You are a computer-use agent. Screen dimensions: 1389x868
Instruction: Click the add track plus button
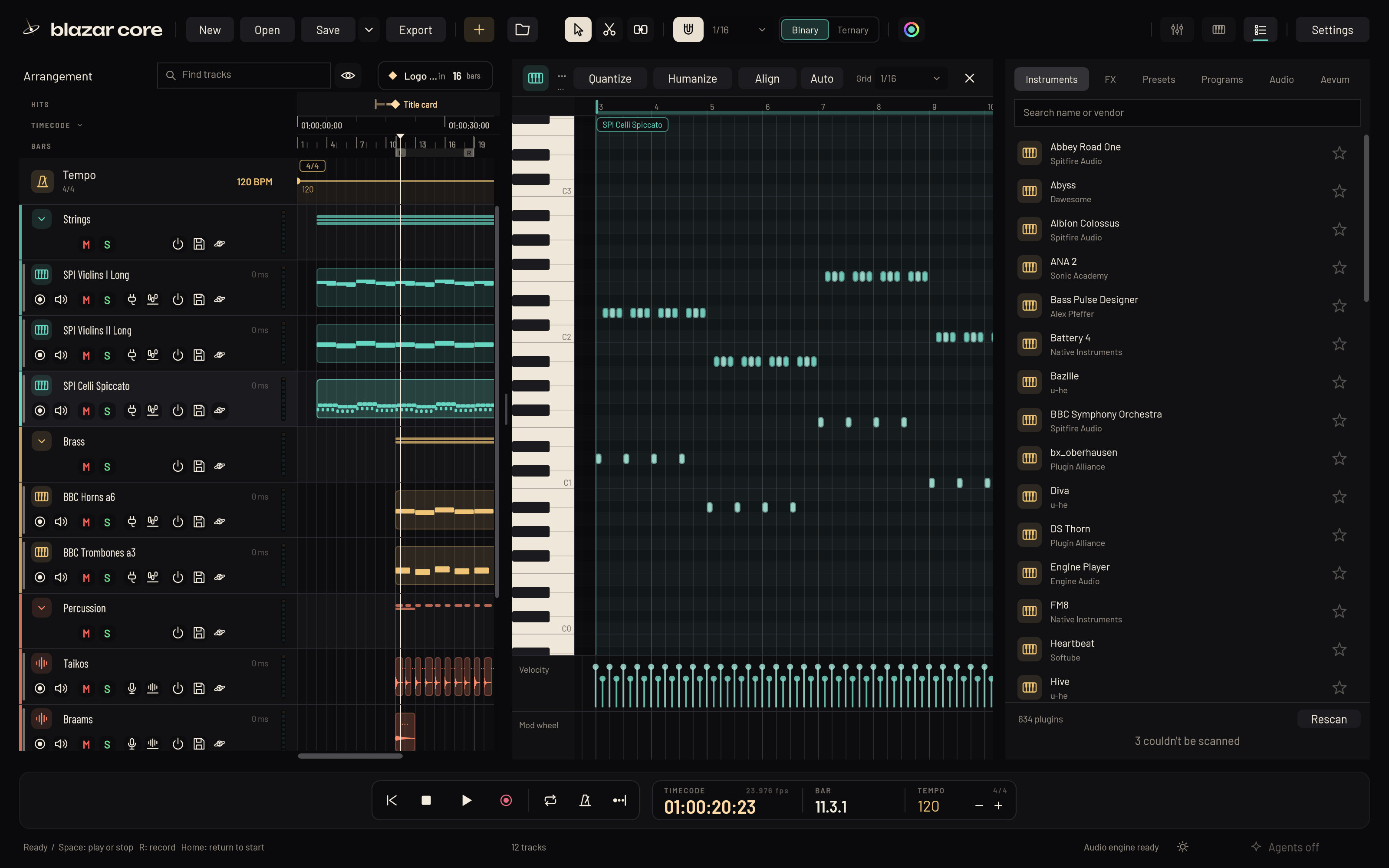479,30
